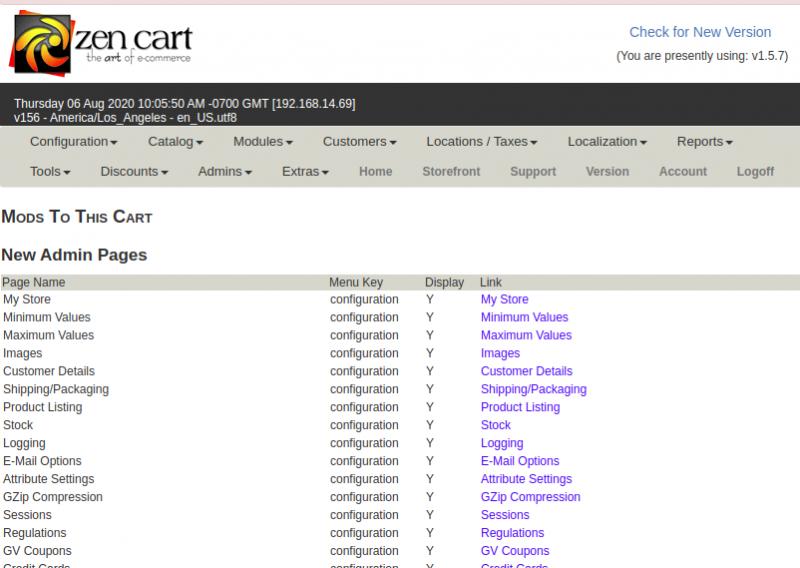Select Shipping/Packaging page name text
The width and height of the screenshot is (800, 568).
(x=56, y=389)
